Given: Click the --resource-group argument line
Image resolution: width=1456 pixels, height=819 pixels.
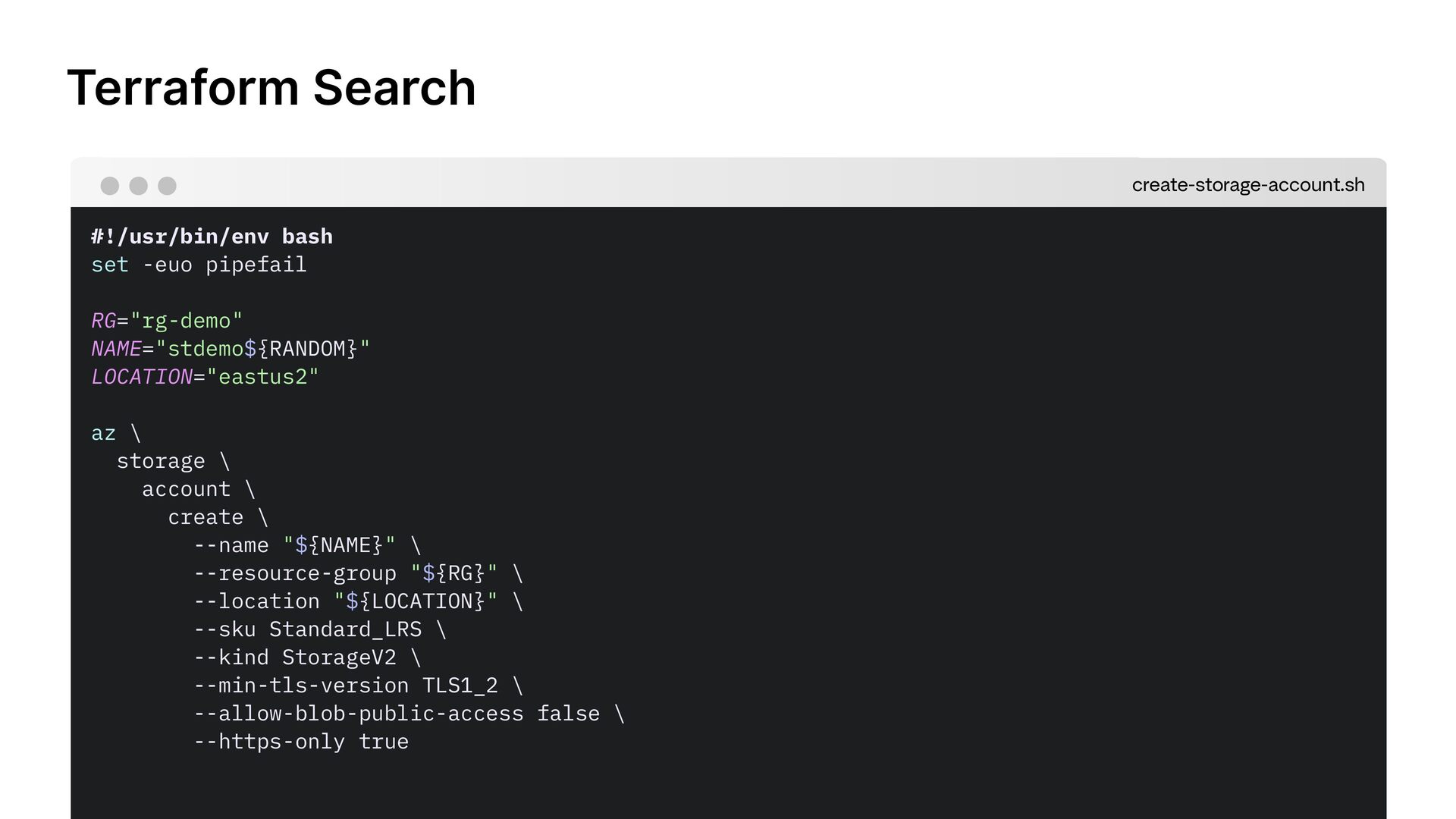Looking at the screenshot, I should click(346, 573).
